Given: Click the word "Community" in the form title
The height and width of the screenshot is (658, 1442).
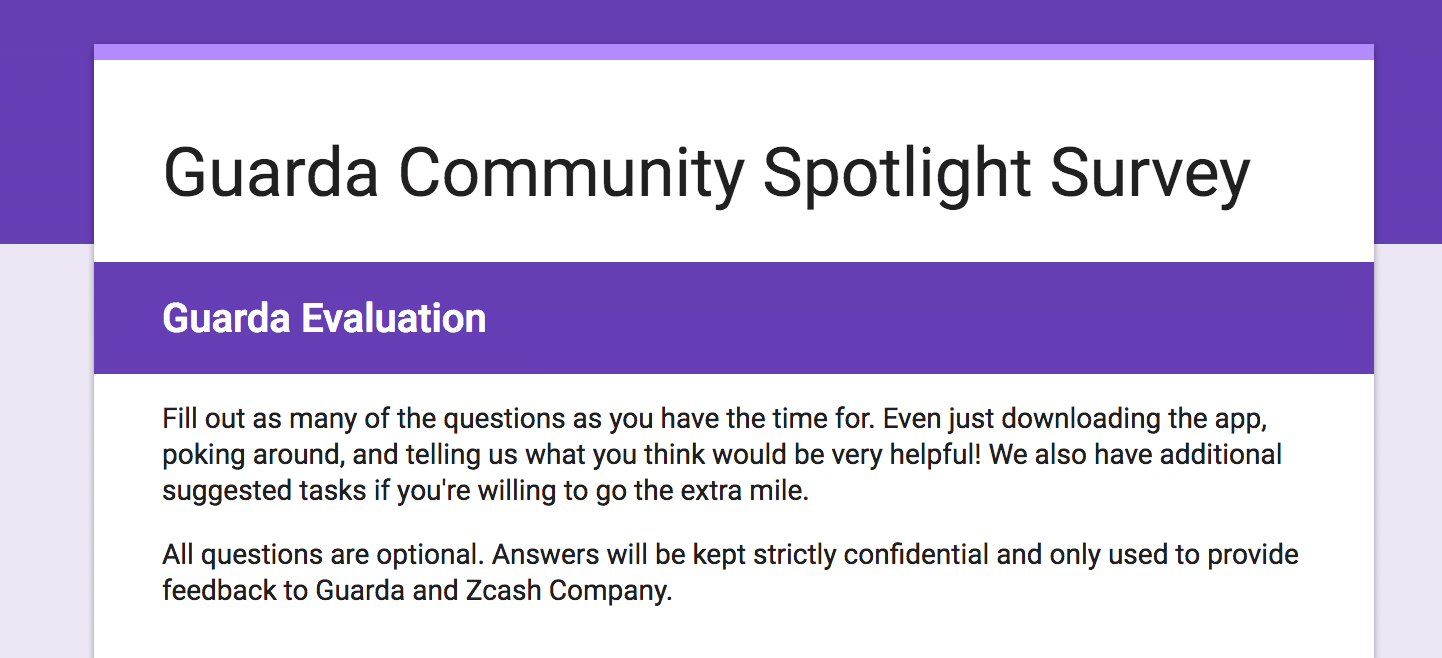Looking at the screenshot, I should [571, 173].
